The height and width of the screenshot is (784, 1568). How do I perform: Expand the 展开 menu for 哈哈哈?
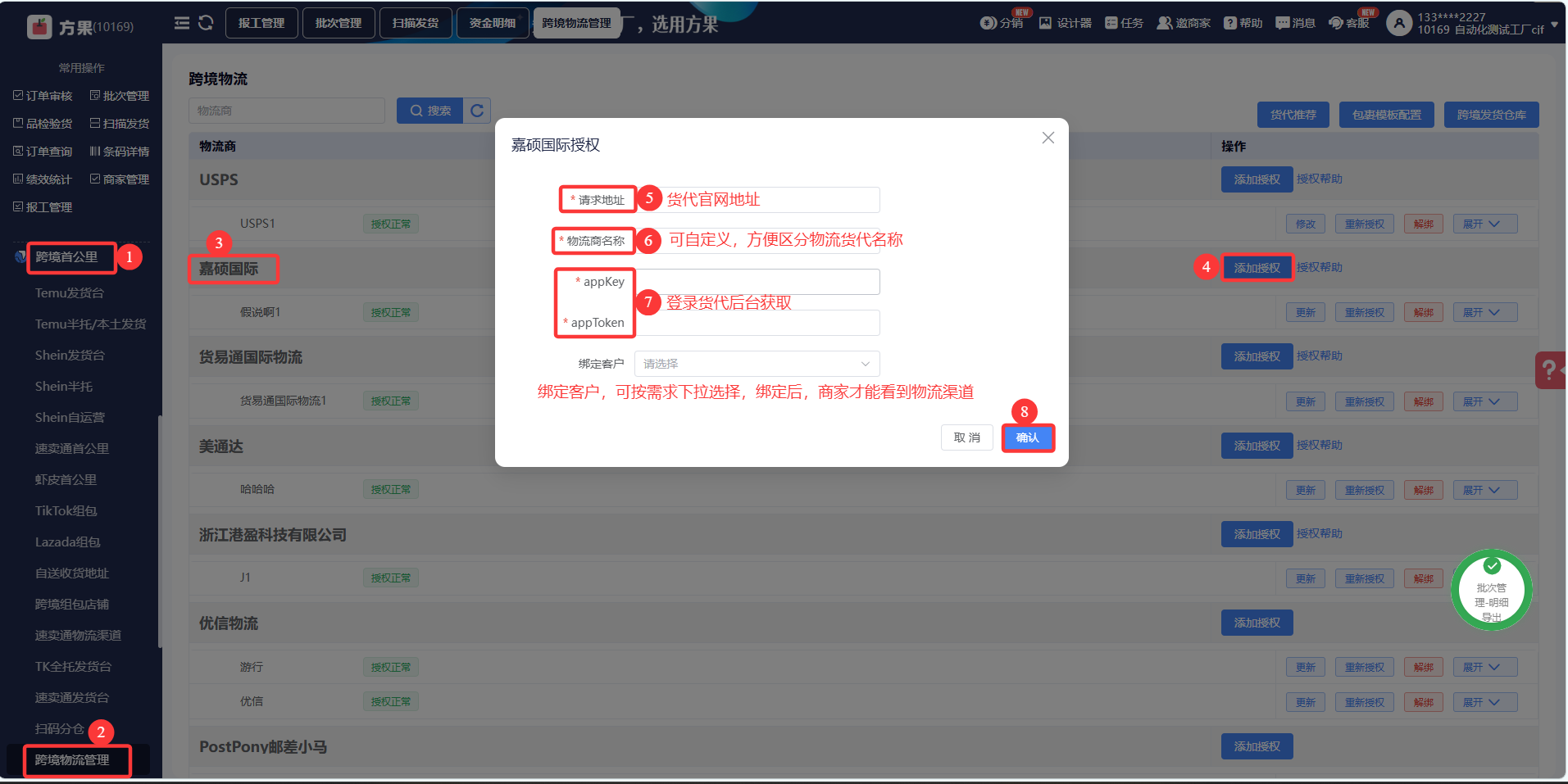click(1484, 490)
